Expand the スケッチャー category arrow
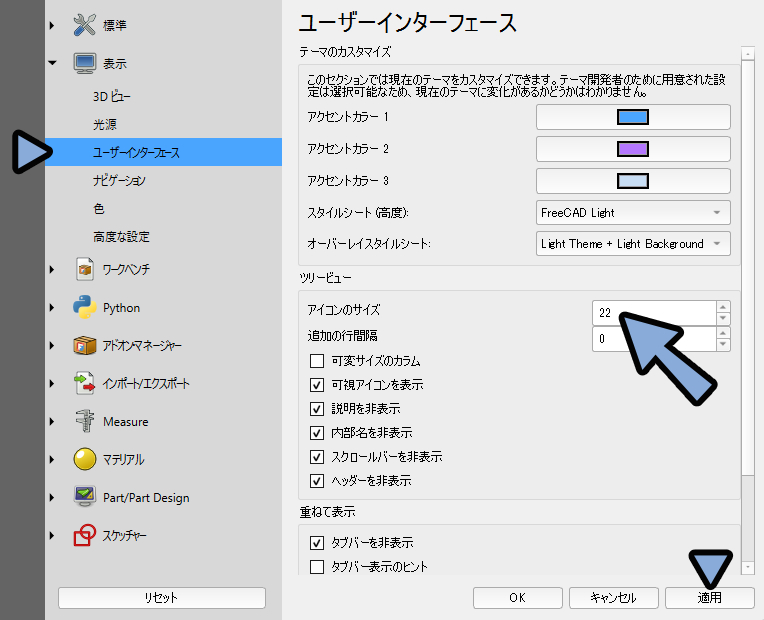 [x=52, y=536]
